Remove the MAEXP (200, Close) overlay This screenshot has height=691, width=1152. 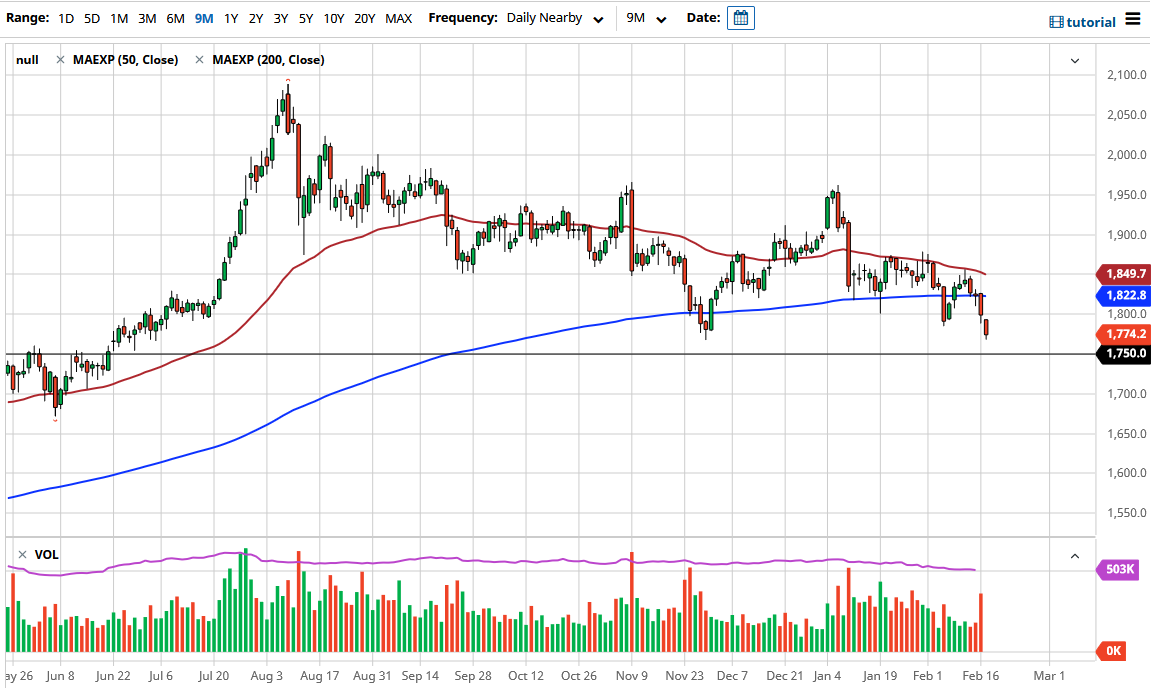click(x=200, y=59)
